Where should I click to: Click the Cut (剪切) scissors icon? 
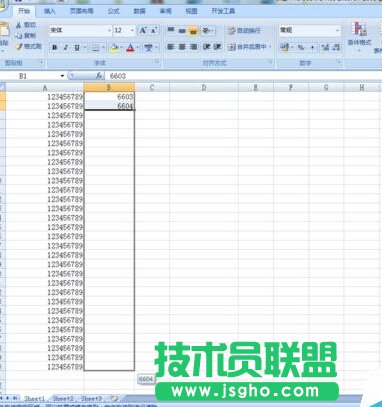tap(18, 25)
